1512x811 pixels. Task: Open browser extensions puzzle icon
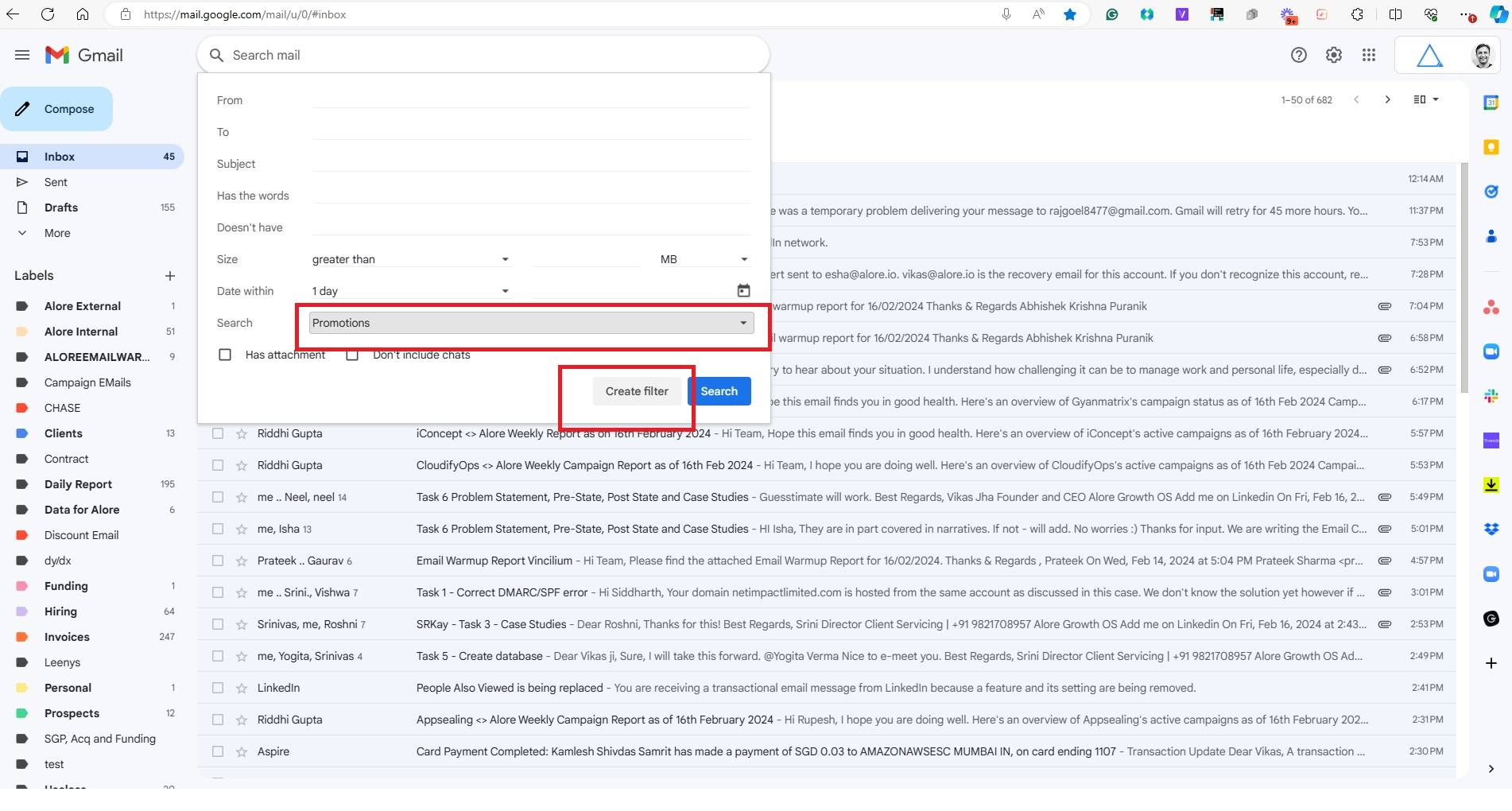point(1357,14)
